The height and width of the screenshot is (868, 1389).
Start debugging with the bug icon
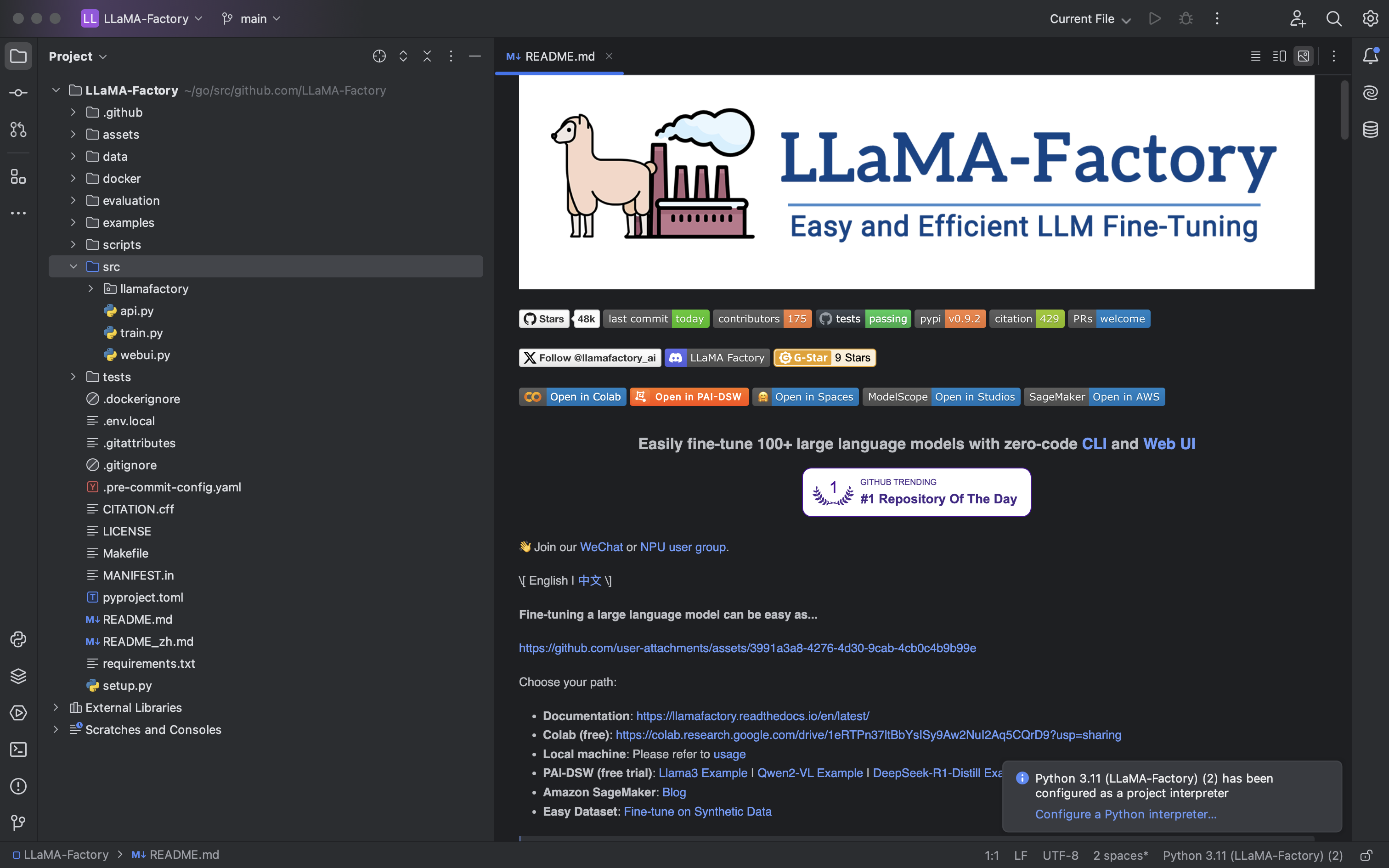pos(1186,18)
